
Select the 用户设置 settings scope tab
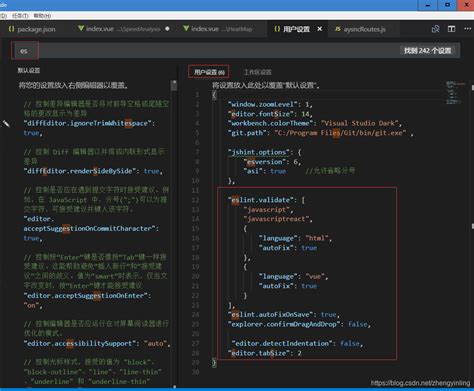pyautogui.click(x=209, y=72)
